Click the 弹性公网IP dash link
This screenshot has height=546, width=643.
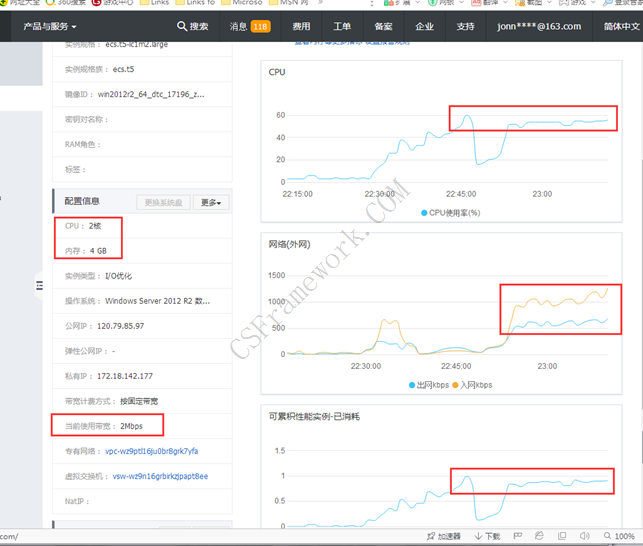pos(114,351)
